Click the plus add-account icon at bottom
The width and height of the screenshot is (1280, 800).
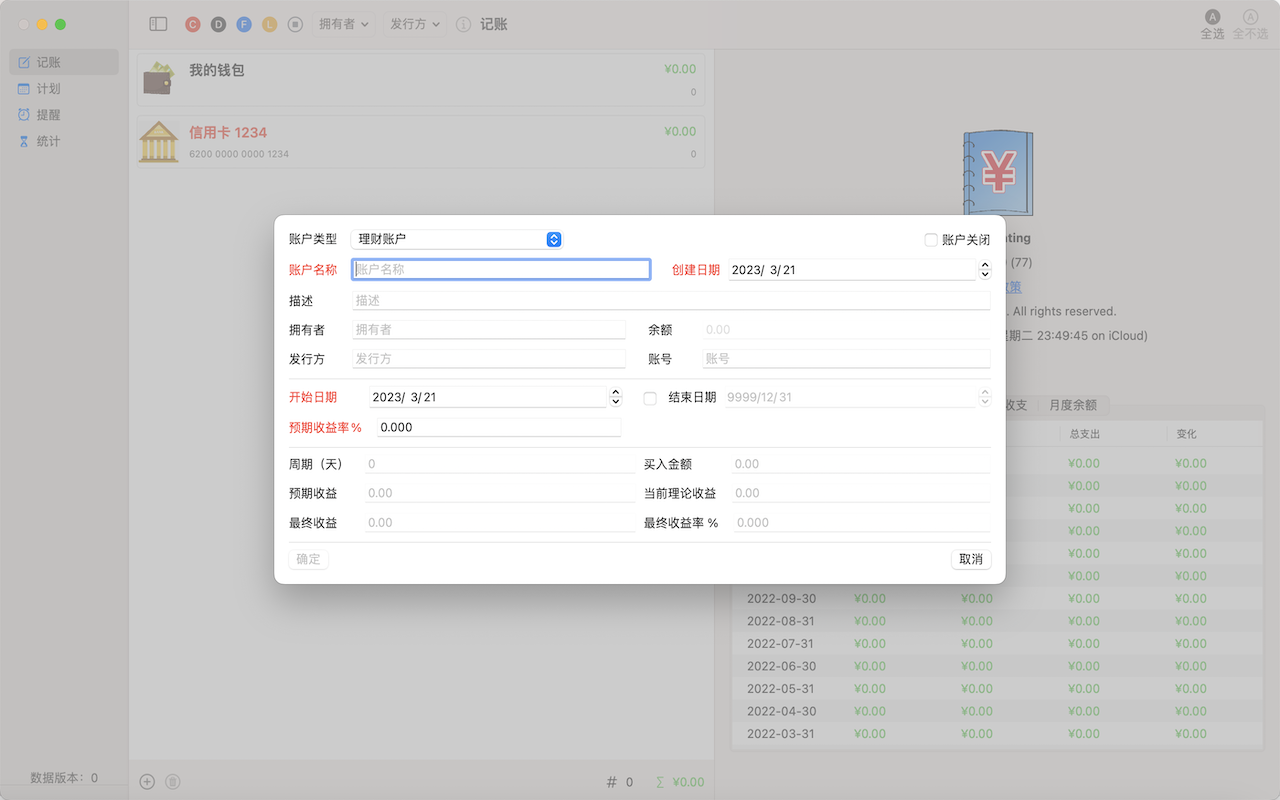point(147,782)
